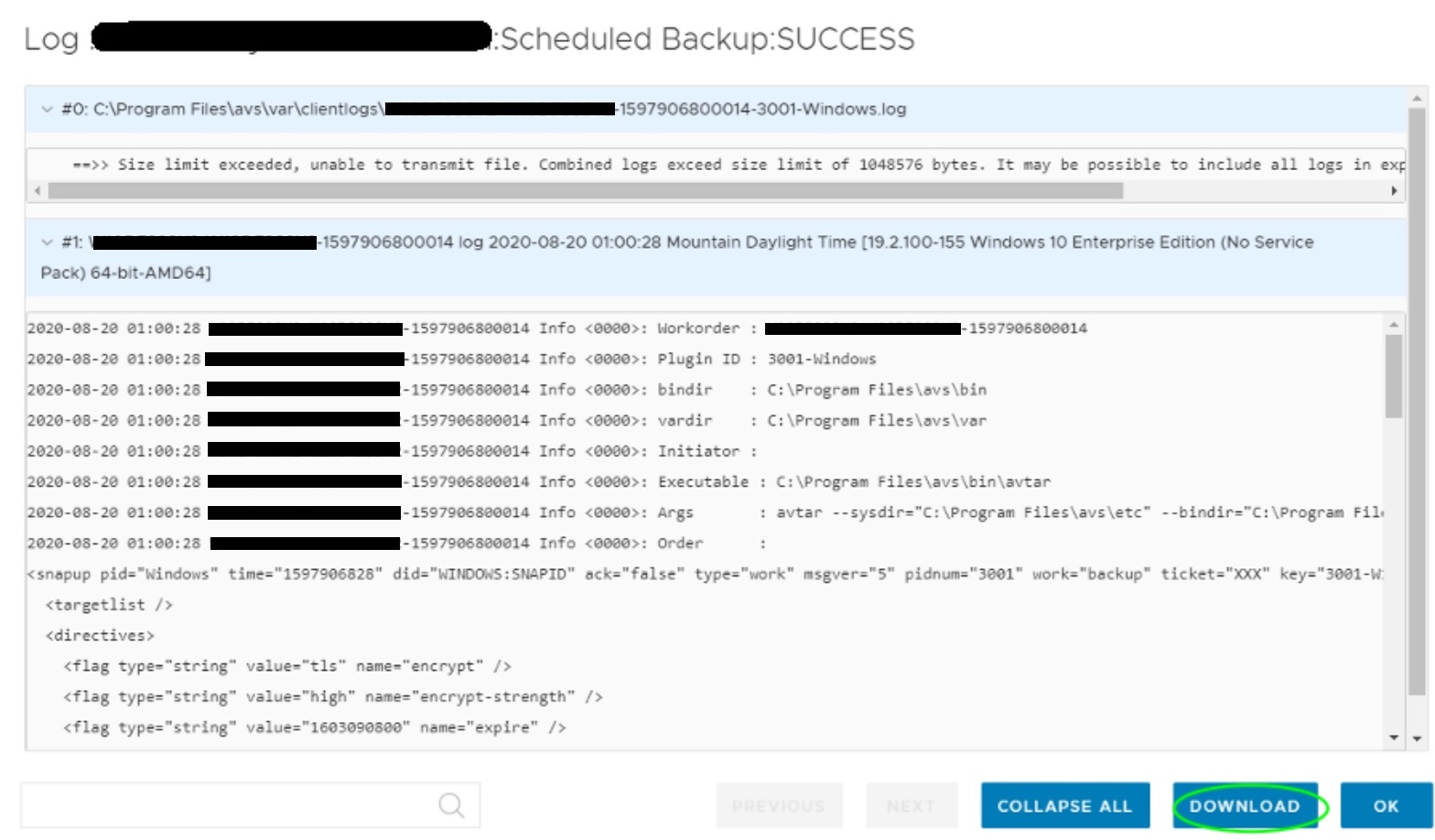Click down arrow of the inner log pane scrollbar
Viewport: 1435px width, 840px height.
[1394, 737]
